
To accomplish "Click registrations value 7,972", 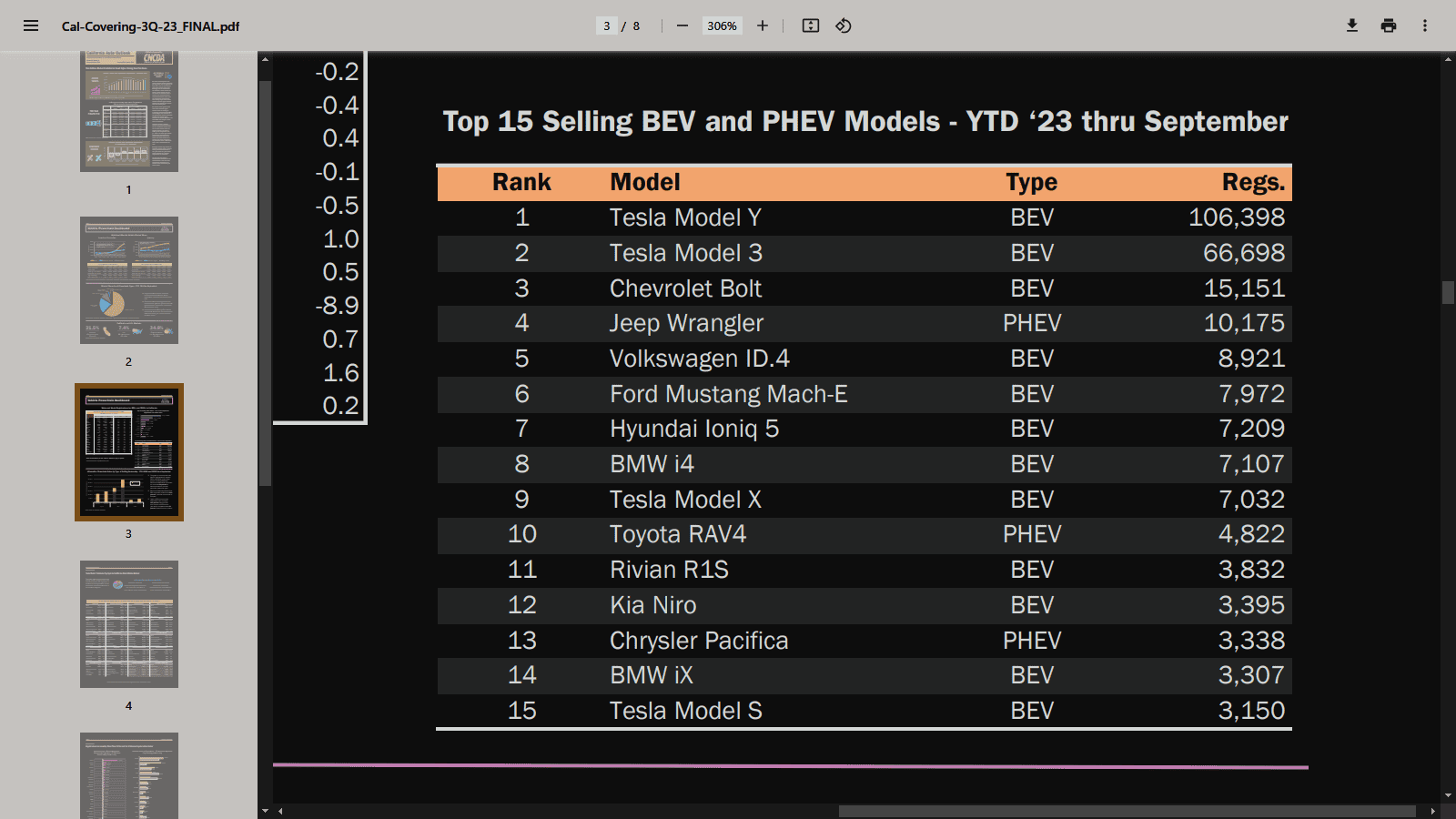I will [1251, 394].
